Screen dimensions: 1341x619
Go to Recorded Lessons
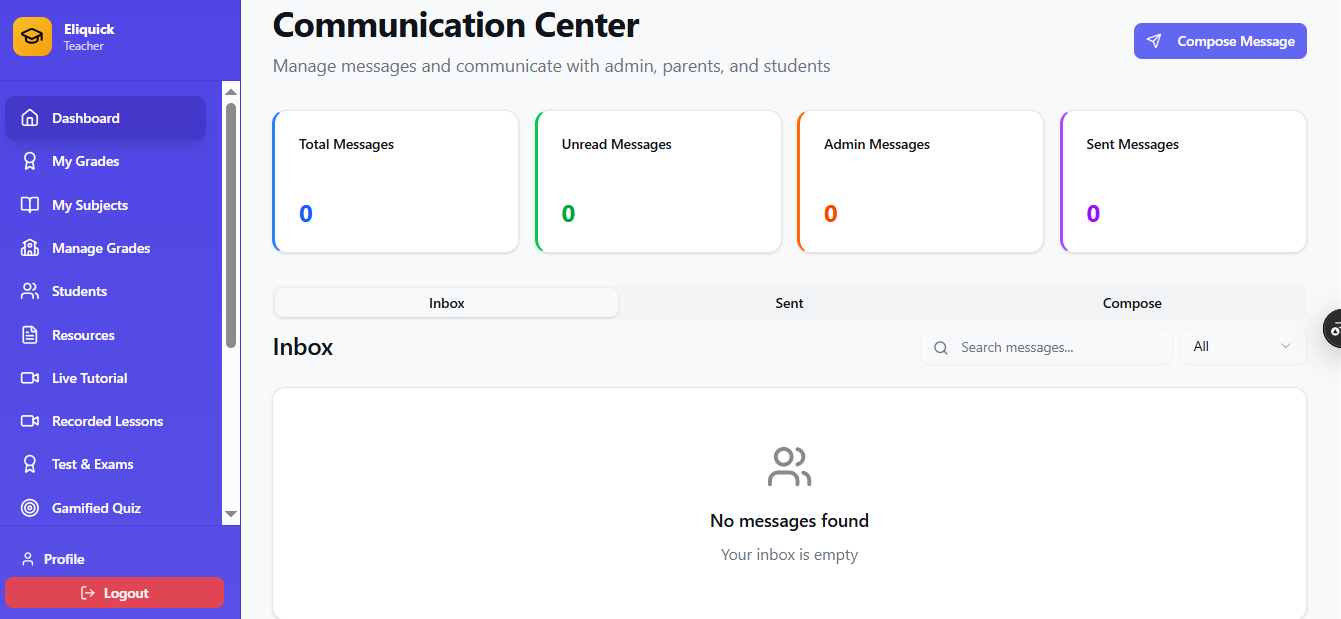(105, 421)
